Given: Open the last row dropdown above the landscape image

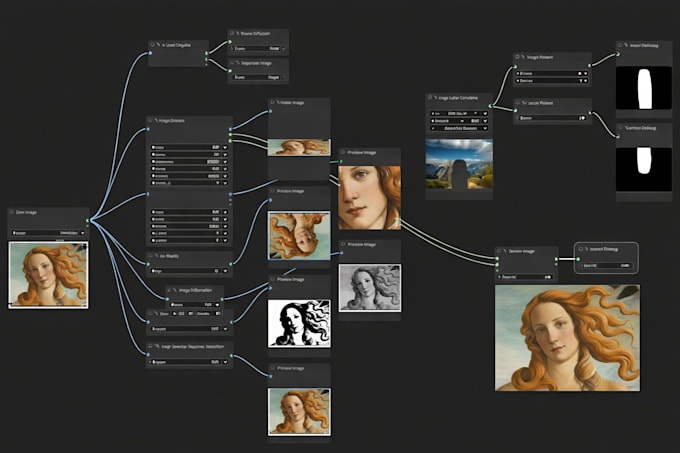Looking at the screenshot, I should click(x=485, y=128).
